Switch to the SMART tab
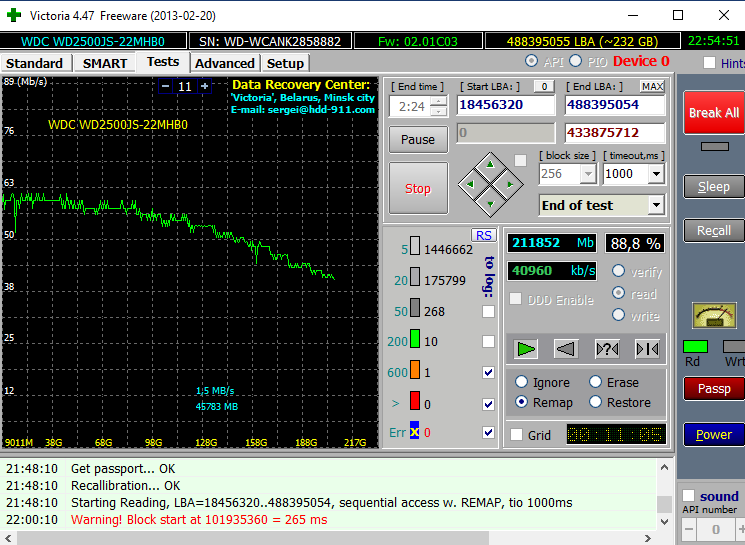This screenshot has width=745, height=545. [x=105, y=63]
